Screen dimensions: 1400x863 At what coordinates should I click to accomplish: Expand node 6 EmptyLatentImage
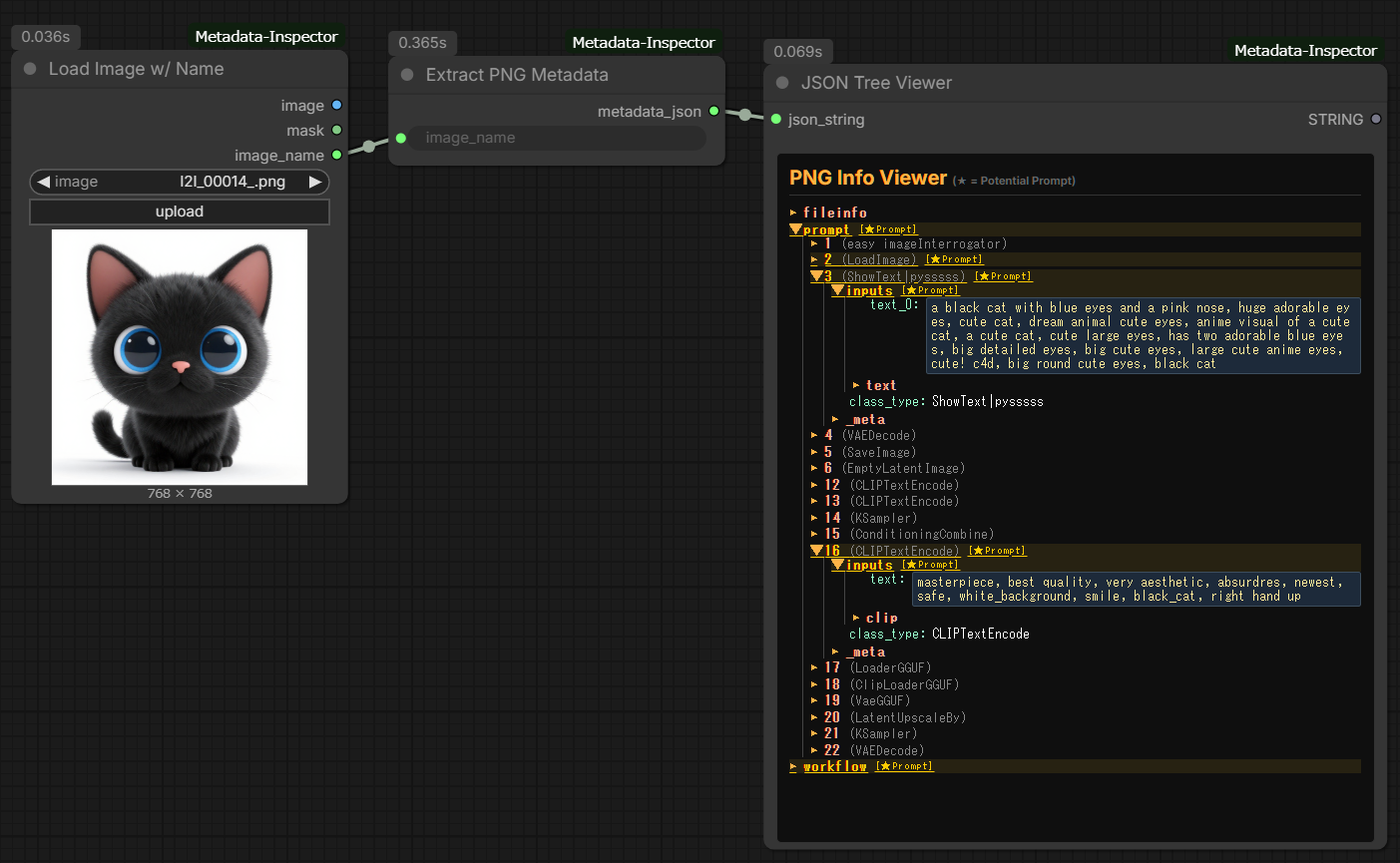tap(814, 468)
